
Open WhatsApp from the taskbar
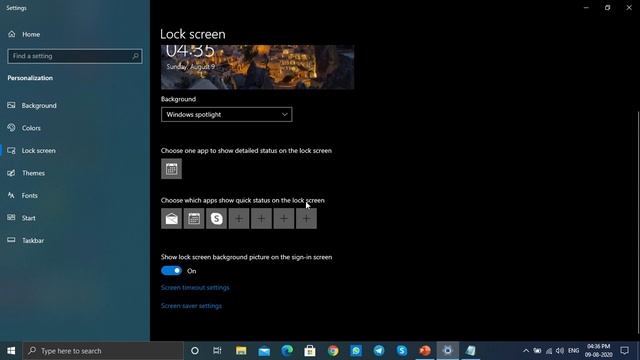tap(356, 351)
